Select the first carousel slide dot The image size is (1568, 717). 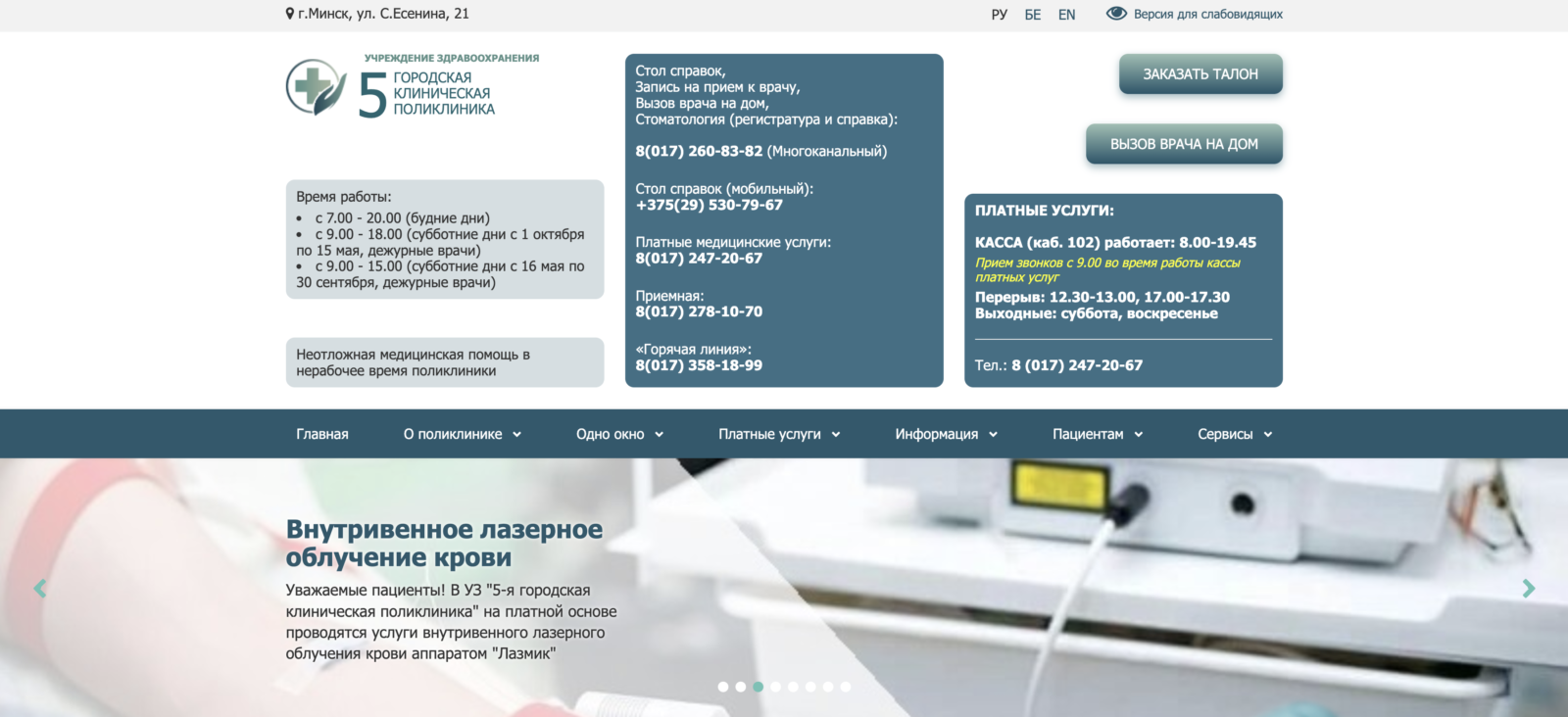click(723, 687)
